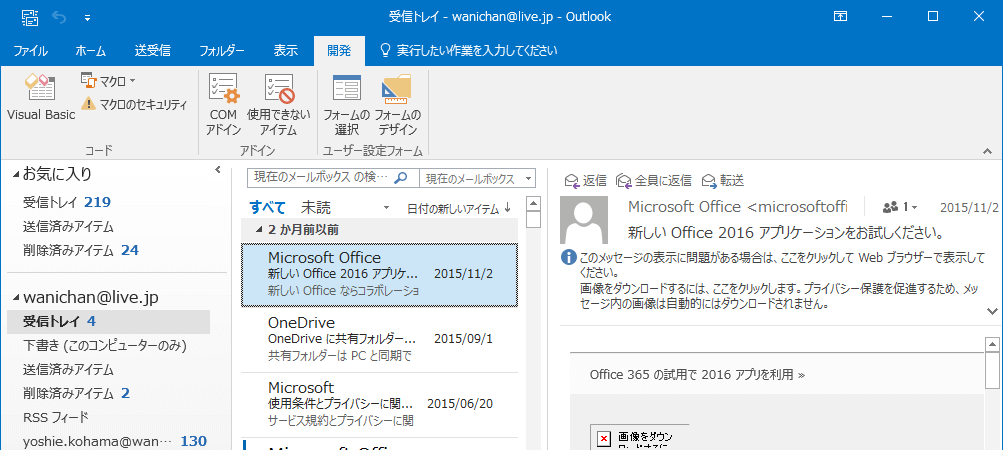
Task: Open the Visual Basic editor
Action: tap(40, 98)
